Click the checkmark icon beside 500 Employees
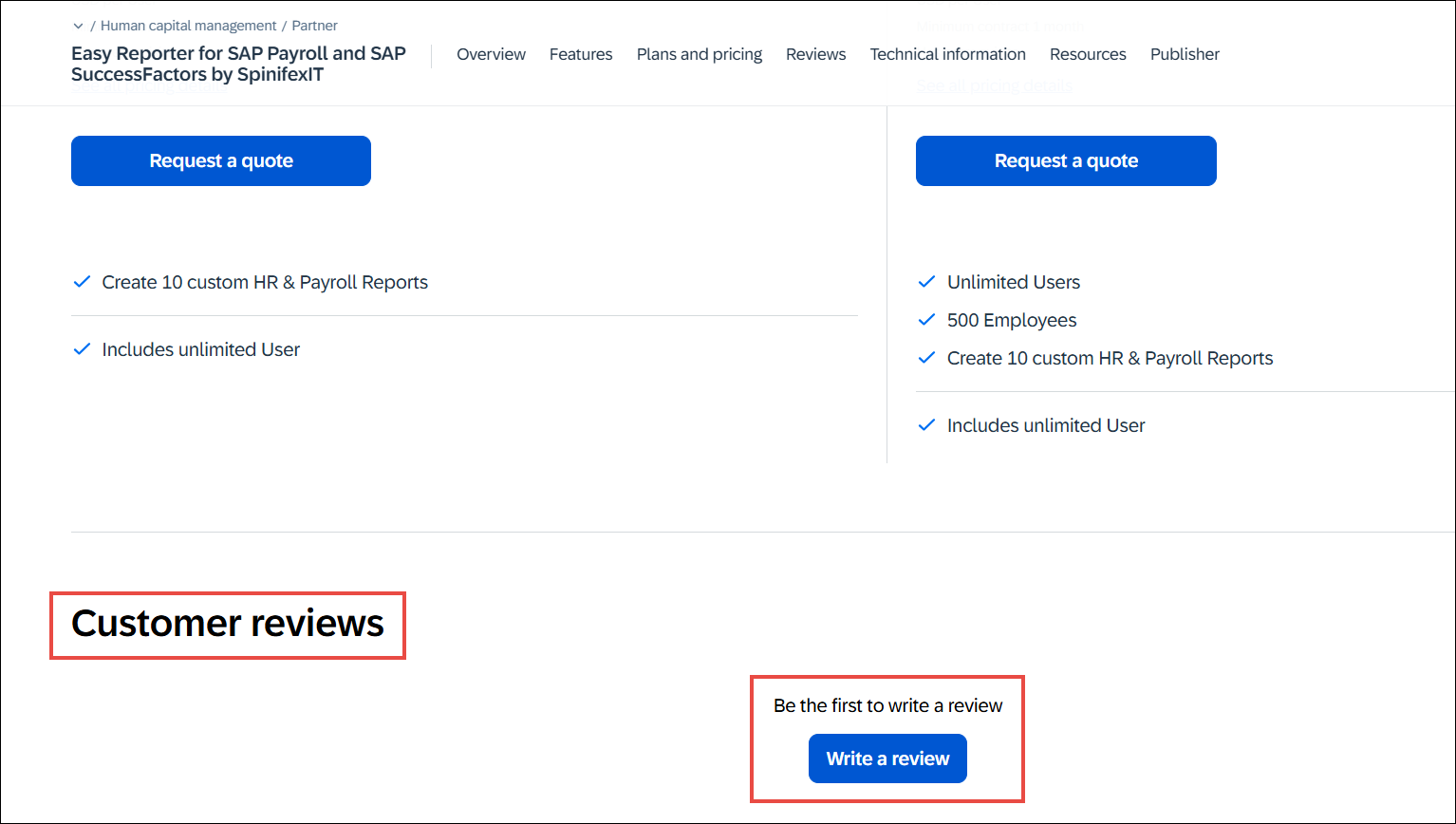The width and height of the screenshot is (1456, 824). [x=926, y=320]
